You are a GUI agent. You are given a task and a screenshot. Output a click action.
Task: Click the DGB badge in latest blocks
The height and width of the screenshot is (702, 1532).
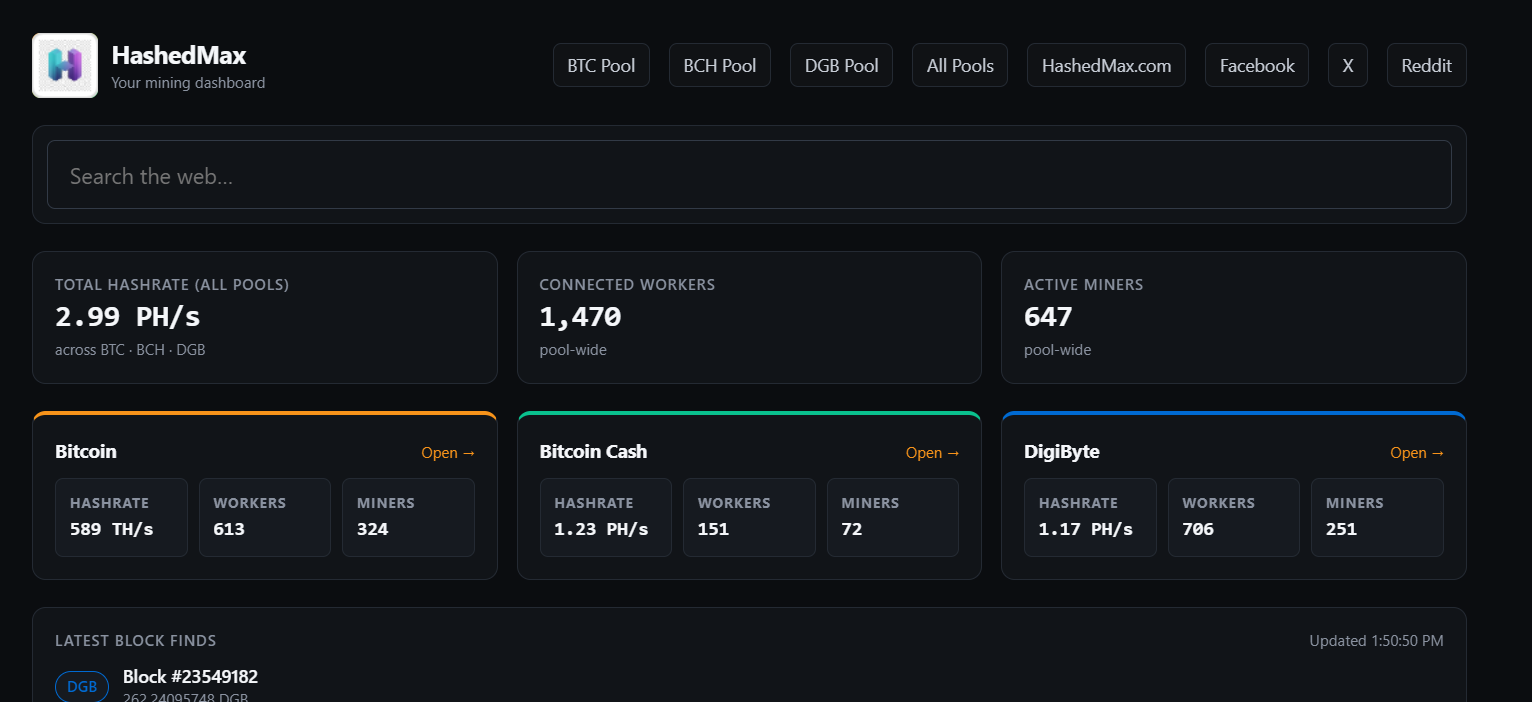[x=82, y=687]
